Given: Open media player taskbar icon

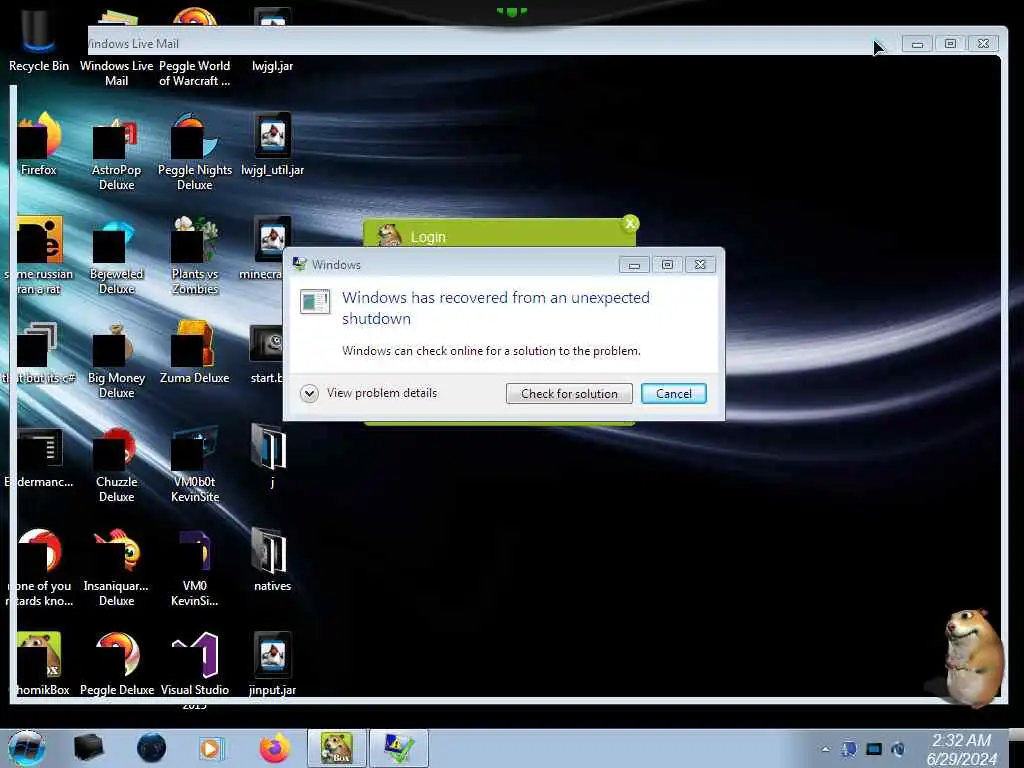Looking at the screenshot, I should (211, 748).
